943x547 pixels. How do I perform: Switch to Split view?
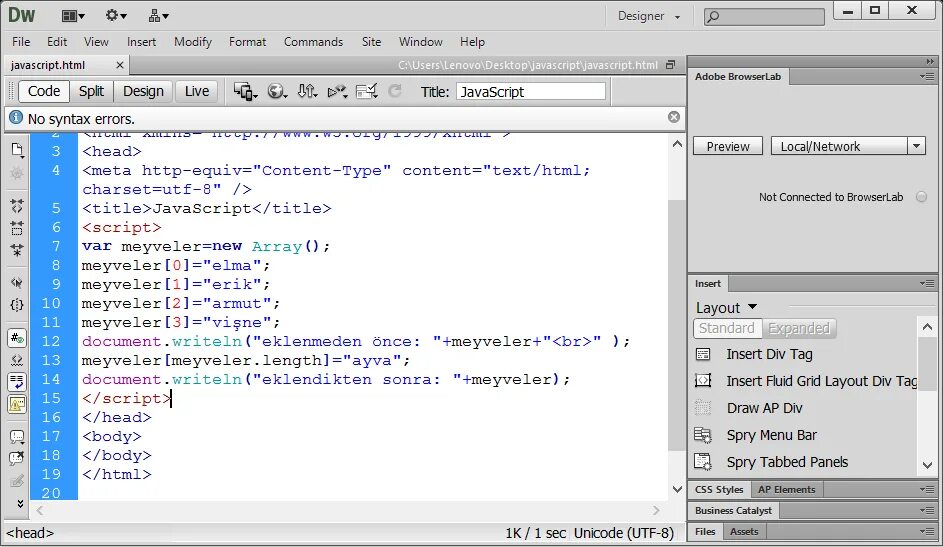point(91,91)
